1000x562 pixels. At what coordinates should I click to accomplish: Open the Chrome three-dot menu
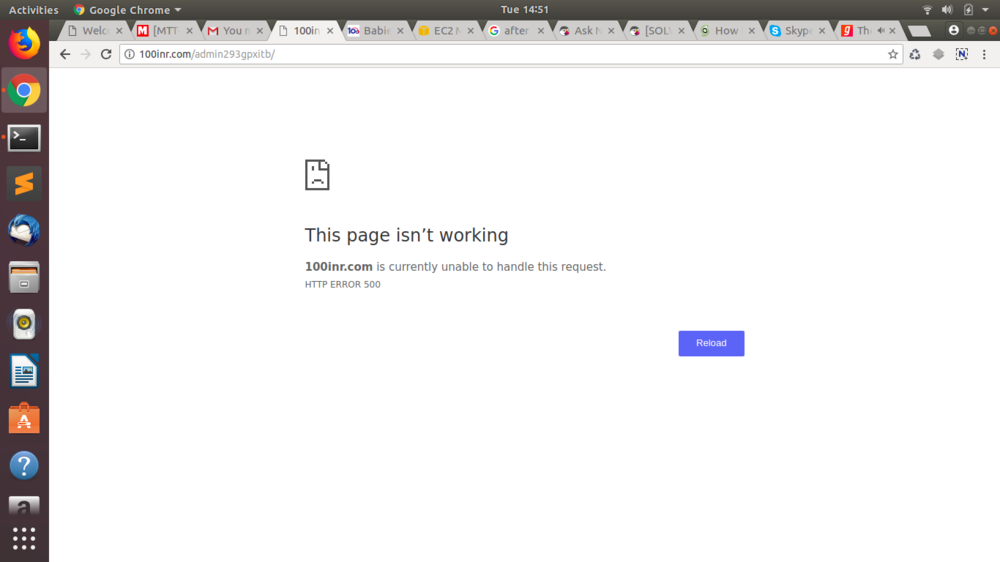[984, 54]
